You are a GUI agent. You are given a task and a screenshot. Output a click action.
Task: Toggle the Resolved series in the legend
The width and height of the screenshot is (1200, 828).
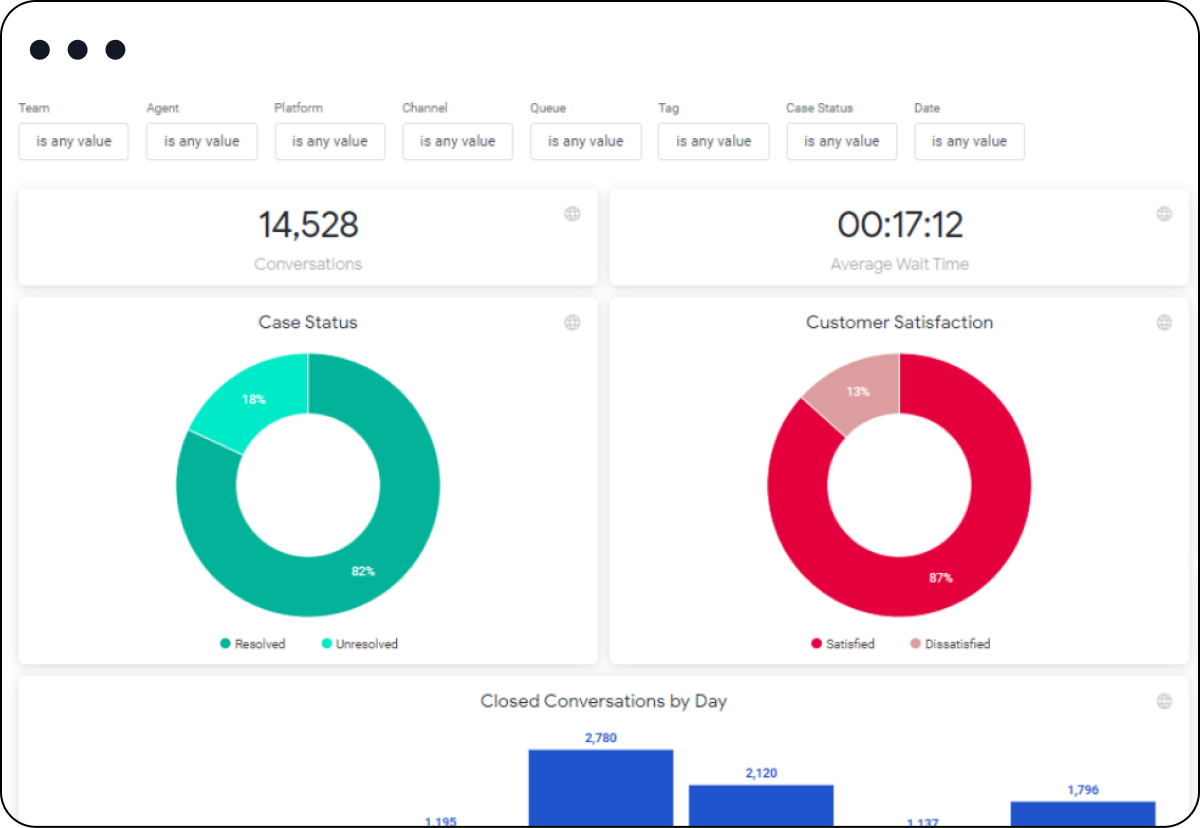click(x=253, y=644)
